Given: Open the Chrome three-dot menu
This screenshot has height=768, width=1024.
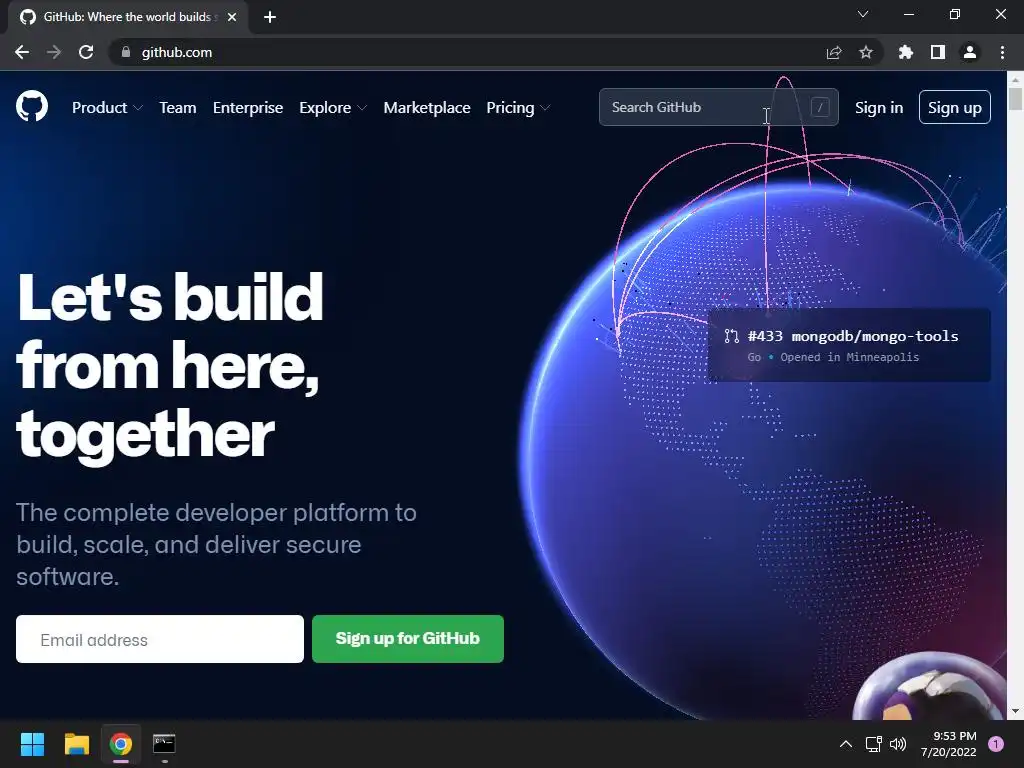Looking at the screenshot, I should click(x=1002, y=52).
